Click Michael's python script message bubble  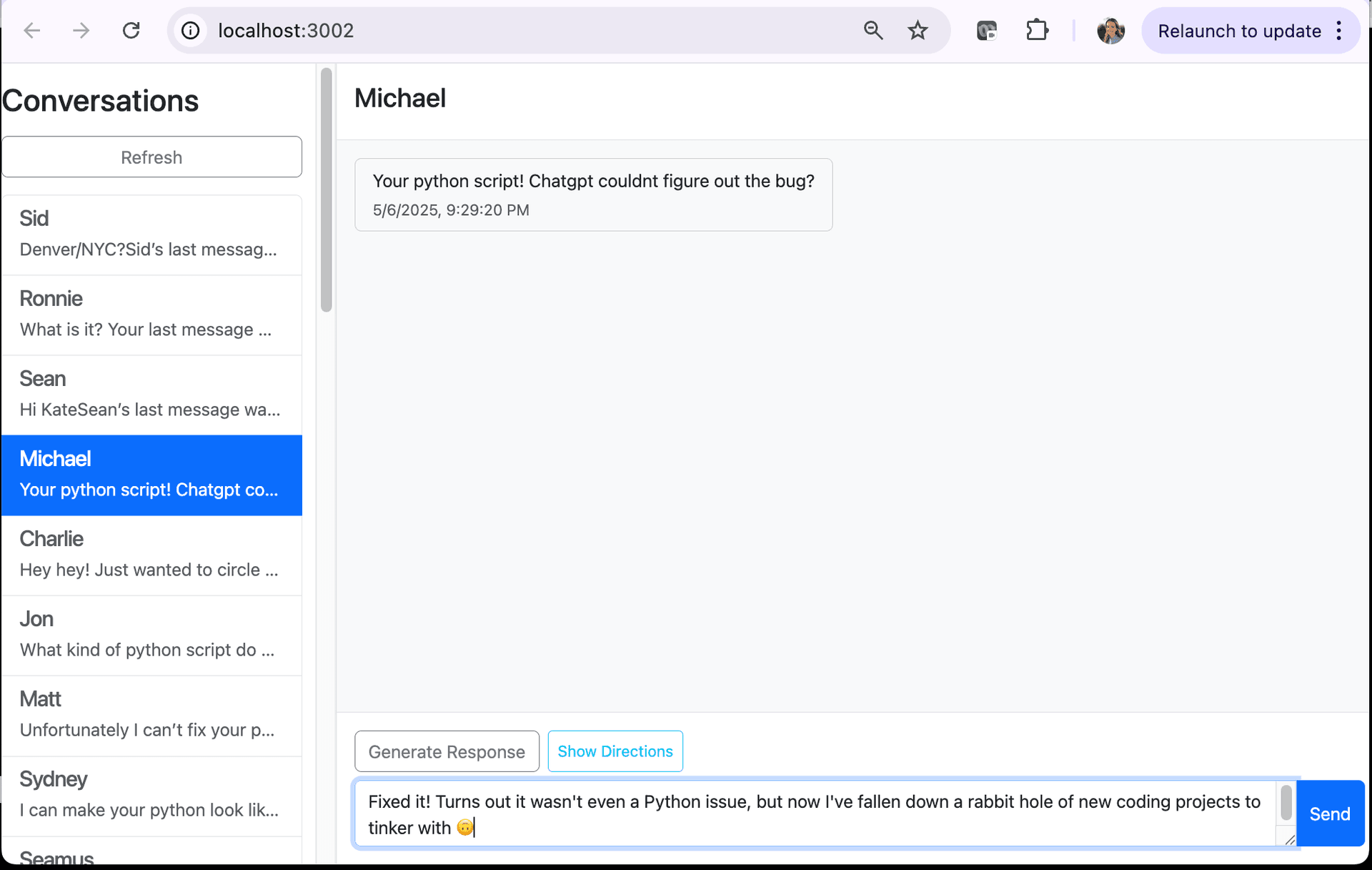pyautogui.click(x=594, y=194)
